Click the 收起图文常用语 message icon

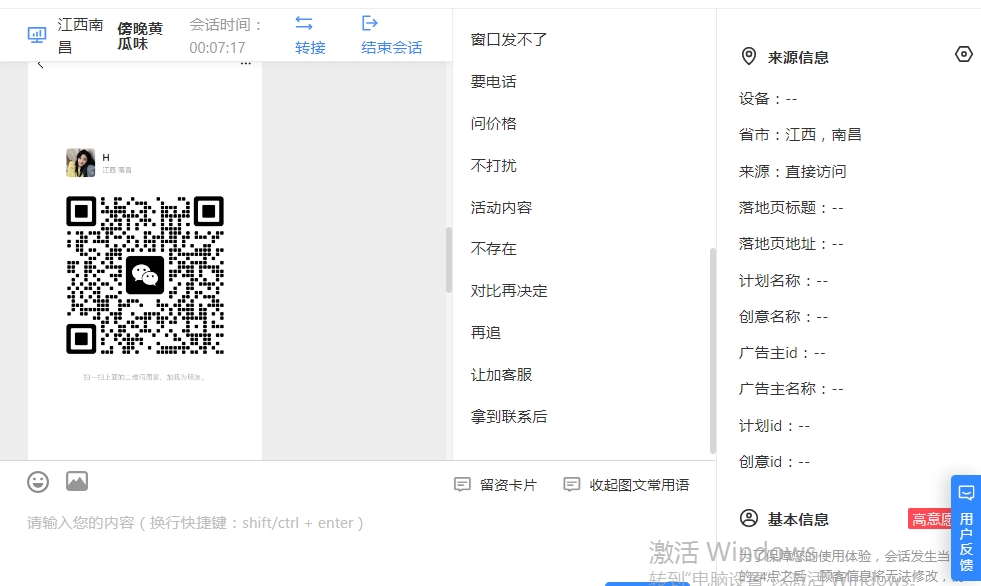572,485
